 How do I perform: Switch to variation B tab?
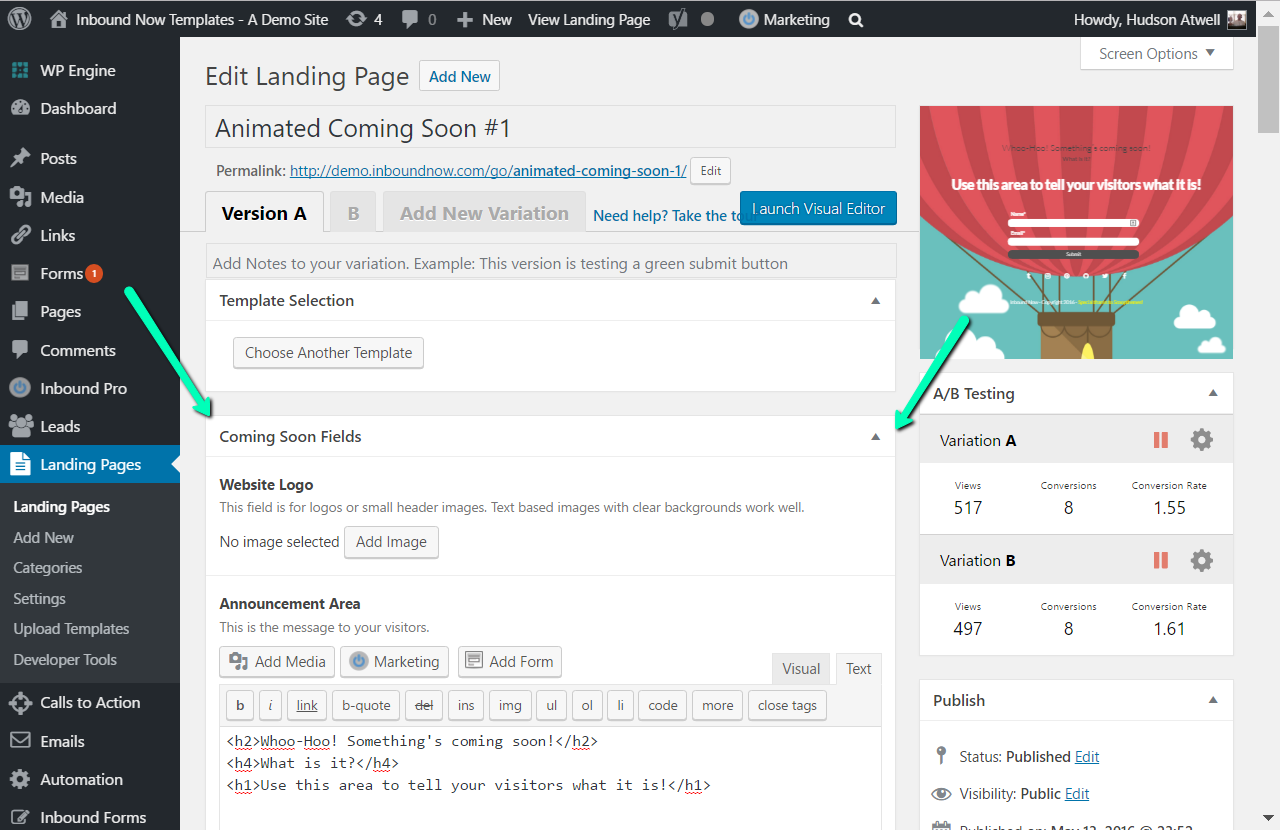[x=353, y=213]
